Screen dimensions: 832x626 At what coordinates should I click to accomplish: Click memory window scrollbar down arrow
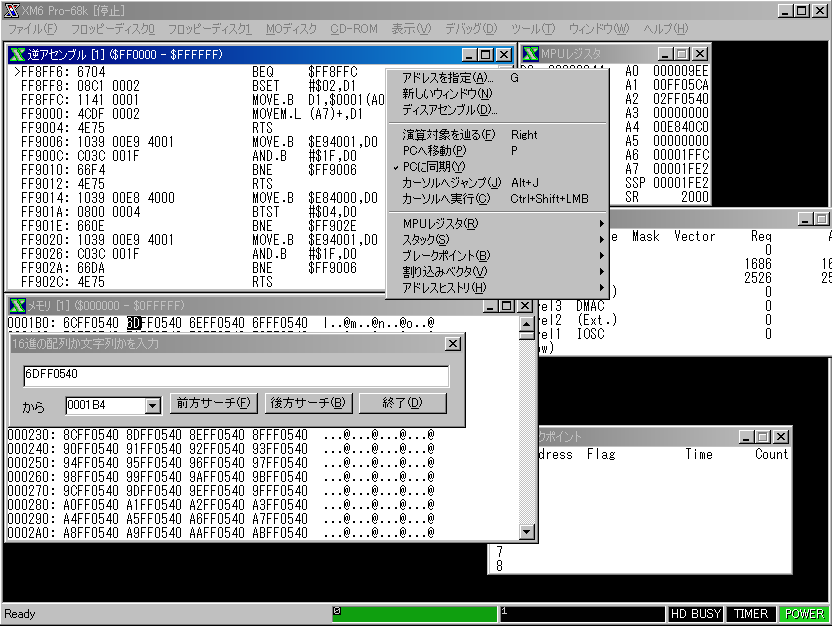[x=526, y=532]
